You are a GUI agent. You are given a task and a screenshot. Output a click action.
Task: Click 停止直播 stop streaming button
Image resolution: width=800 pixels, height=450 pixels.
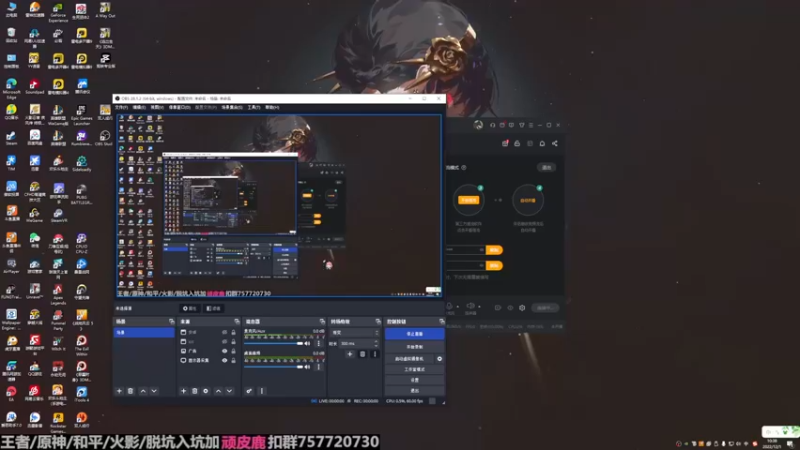(414, 334)
